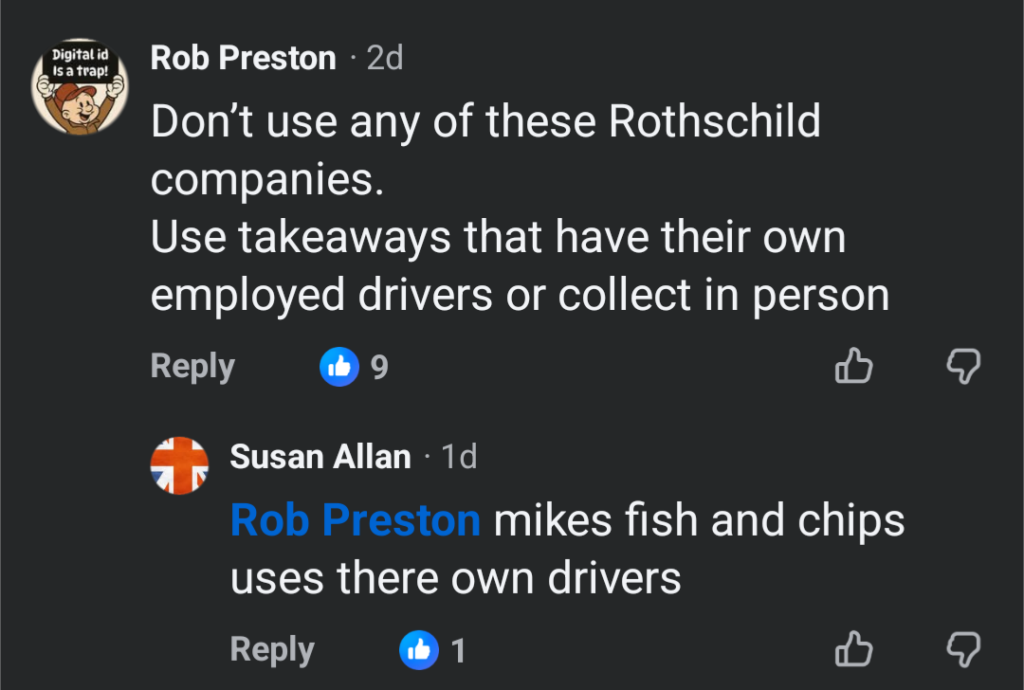Open blue like reaction beside count 9
The height and width of the screenshot is (690, 1024).
coord(339,367)
